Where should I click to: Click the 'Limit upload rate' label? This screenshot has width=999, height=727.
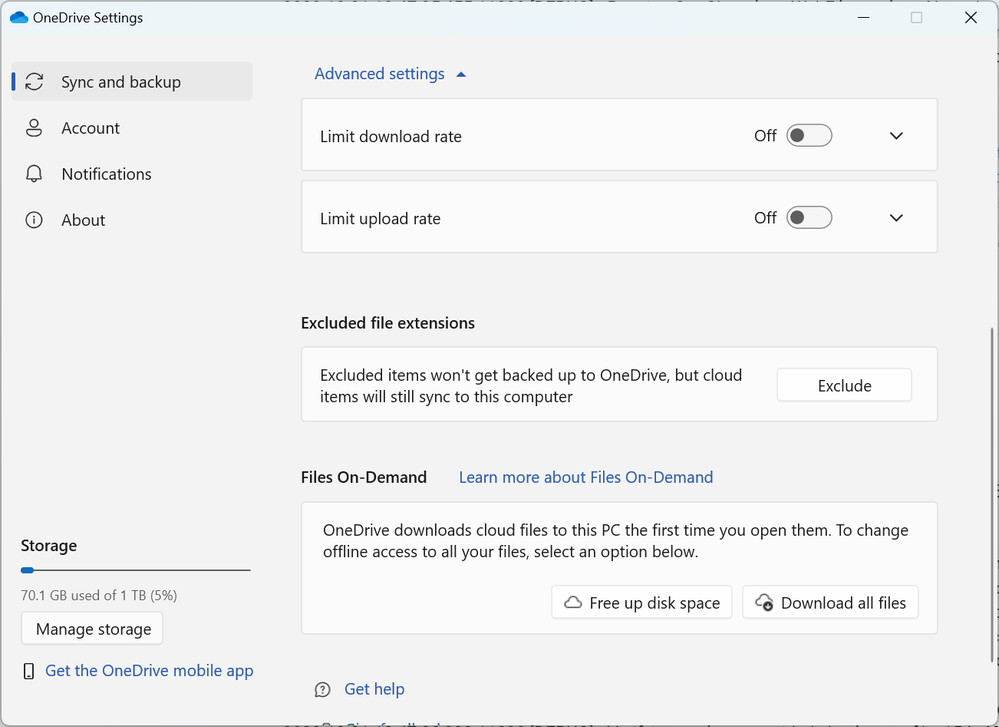pyautogui.click(x=380, y=219)
